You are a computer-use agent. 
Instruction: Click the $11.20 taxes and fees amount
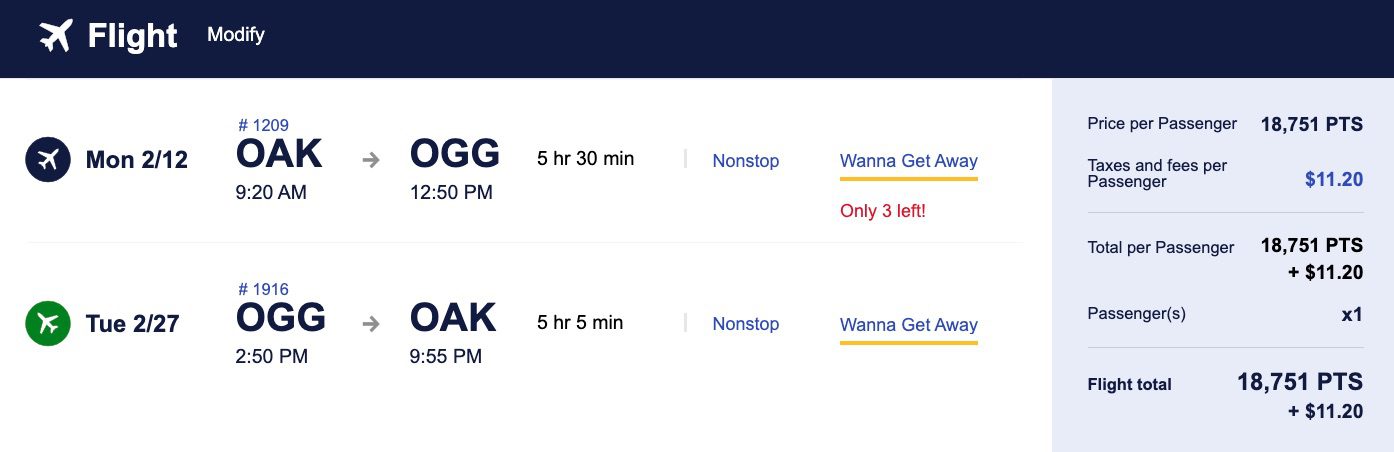pyautogui.click(x=1334, y=180)
